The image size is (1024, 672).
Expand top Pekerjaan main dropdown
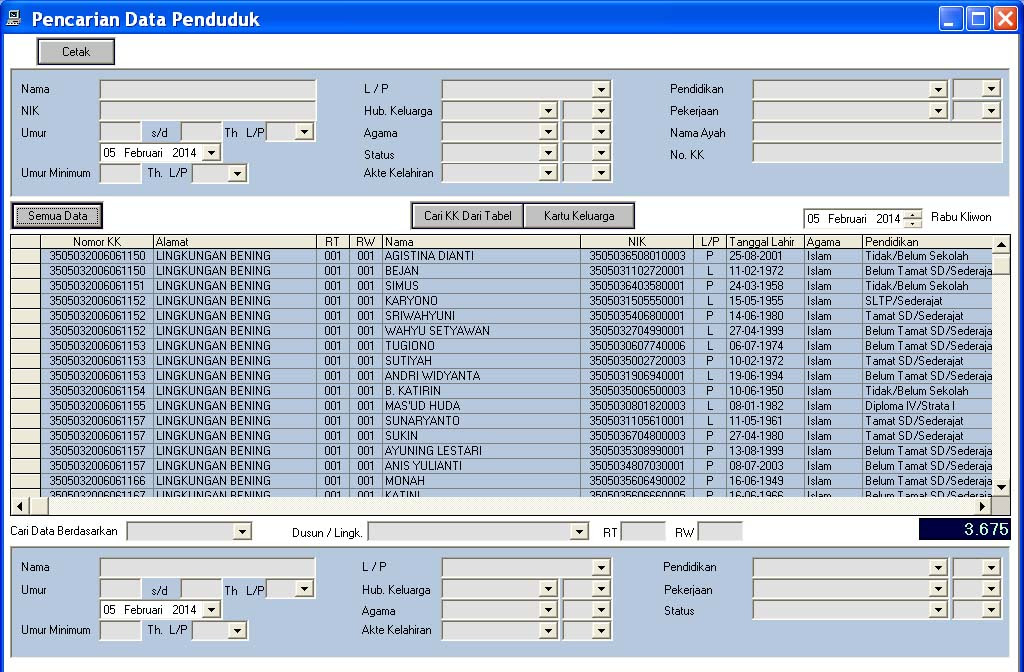coord(938,111)
